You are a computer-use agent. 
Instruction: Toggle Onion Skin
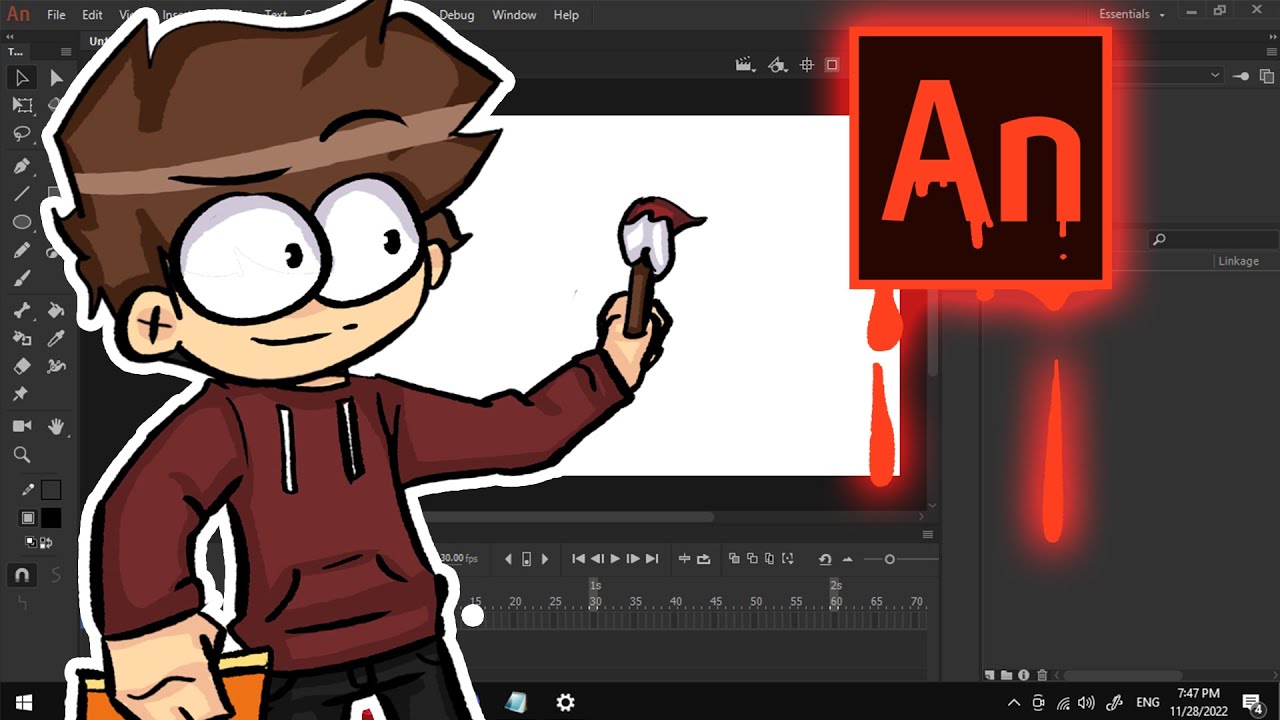pos(734,559)
